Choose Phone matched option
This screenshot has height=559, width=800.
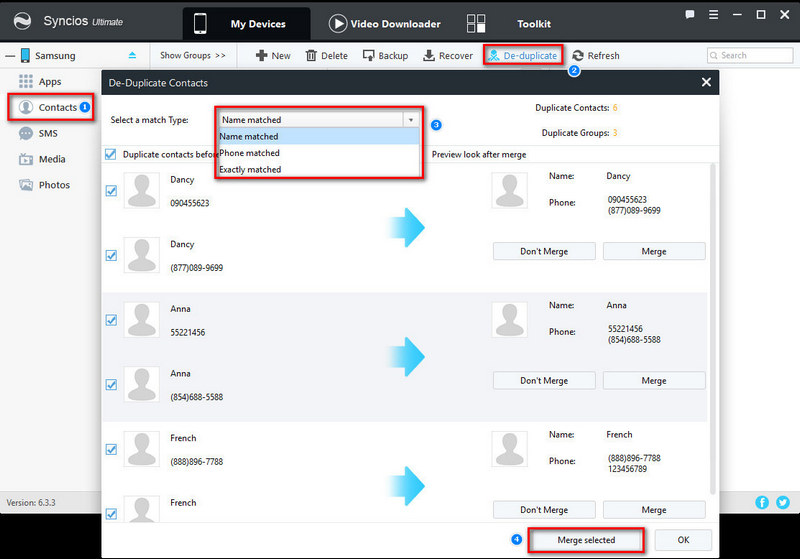[318, 153]
